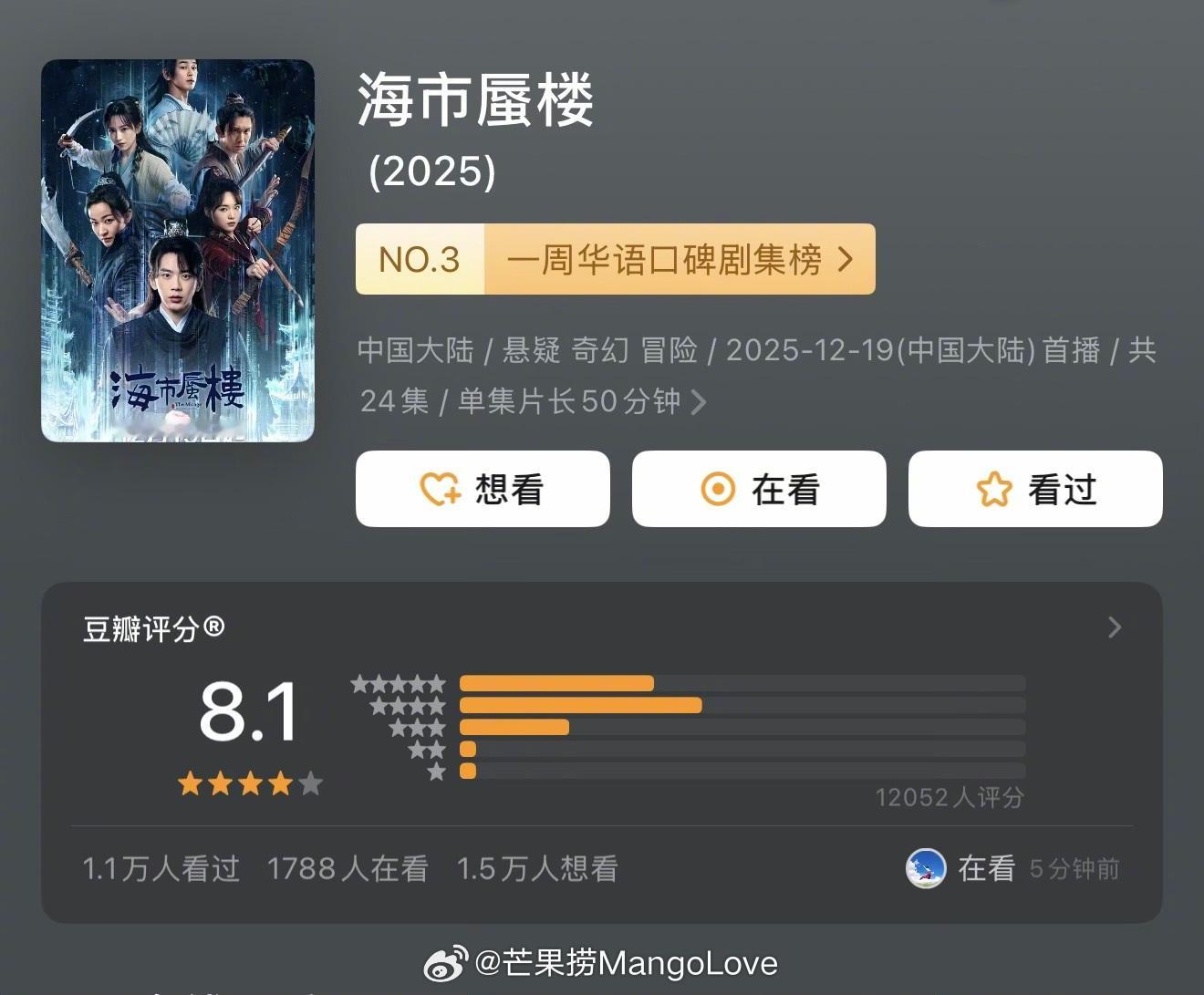Screen dimensions: 1204x995
Task: Click the star icon on the 看过 button
Action: click(995, 489)
